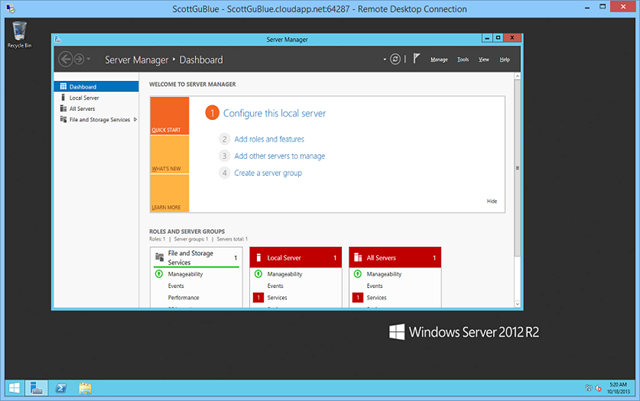
Task: Open the Notifications flag icon
Action: (x=416, y=59)
